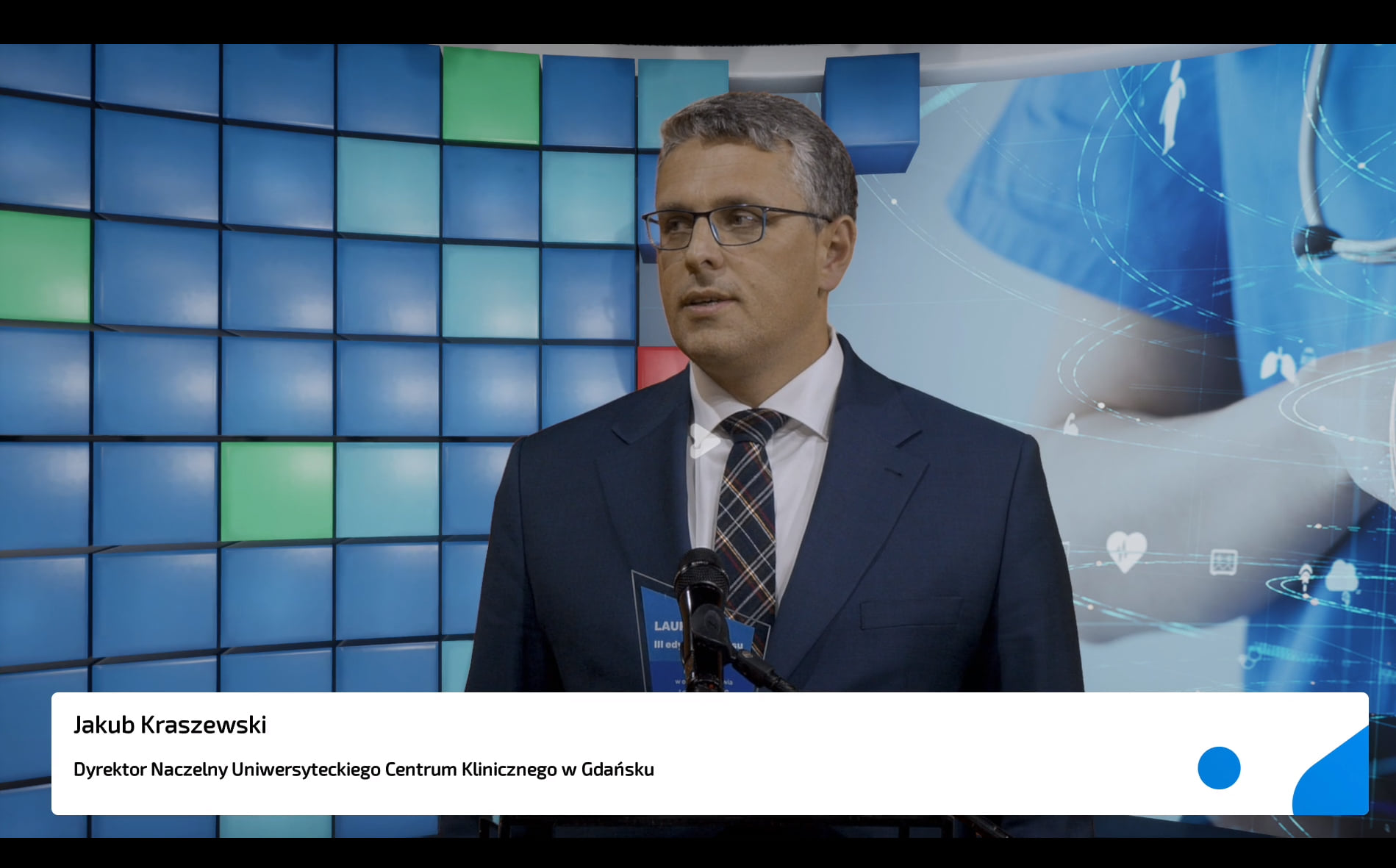Select the ECG monitor screen icon
Image resolution: width=1396 pixels, height=868 pixels.
(x=1223, y=562)
